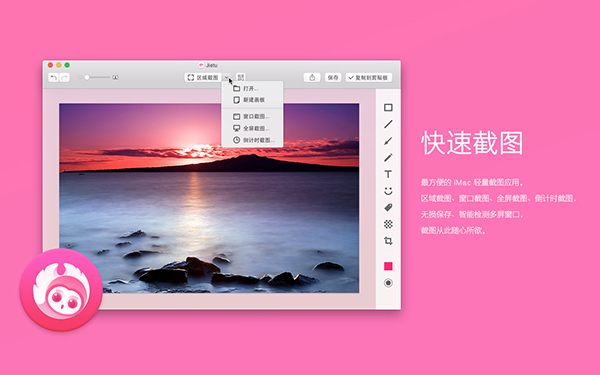Choose 打开... from the dropdown menu
This screenshot has height=375, width=600.
click(x=252, y=88)
